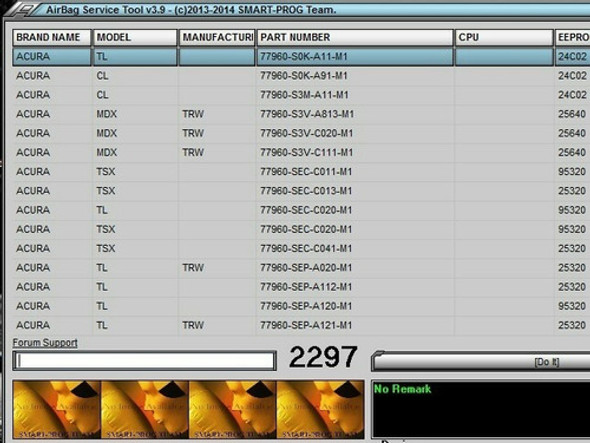590x443 pixels.
Task: Click the EEPROM column header
Action: [572, 37]
